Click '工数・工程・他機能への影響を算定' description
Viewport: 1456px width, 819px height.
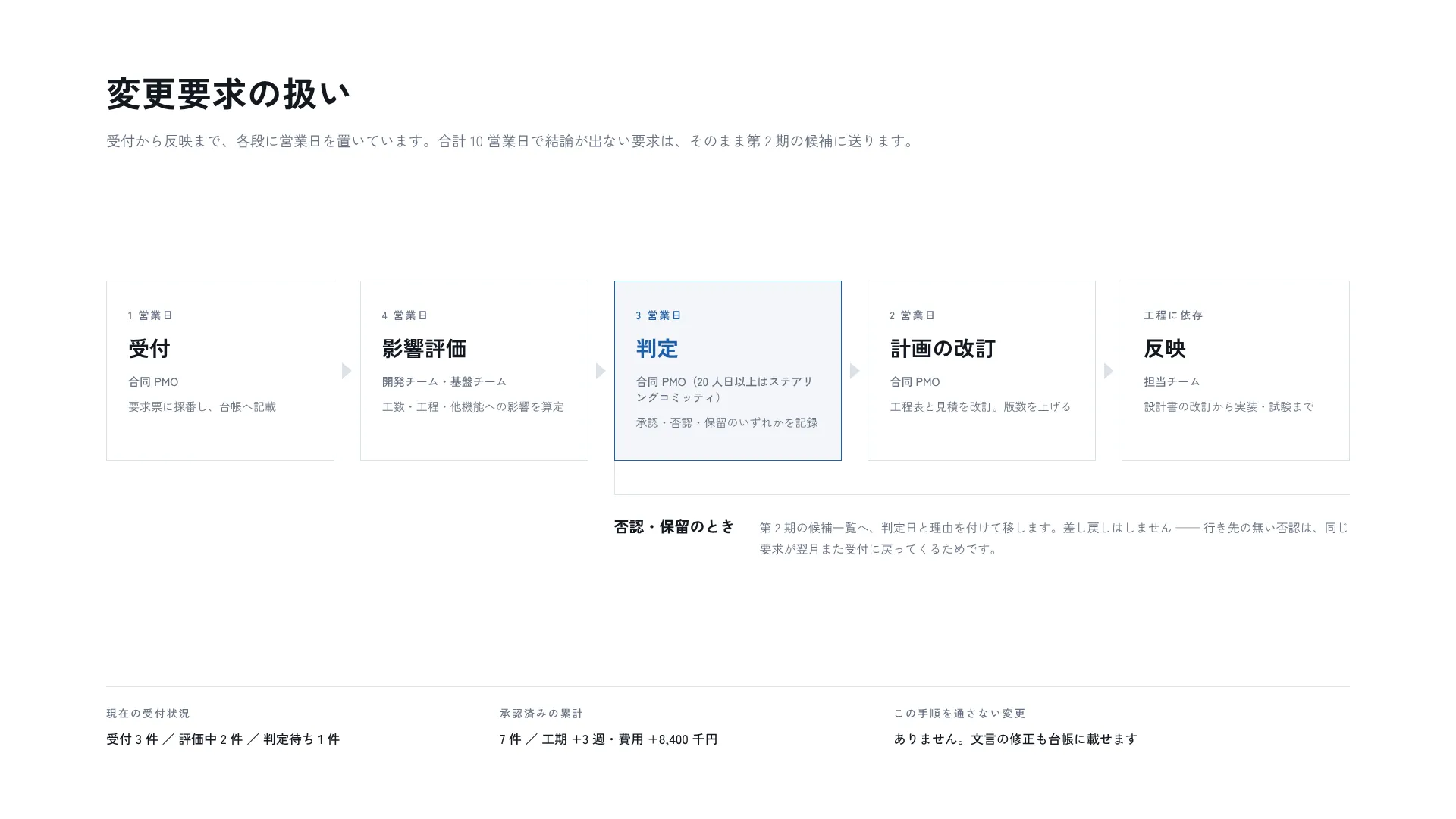[473, 407]
